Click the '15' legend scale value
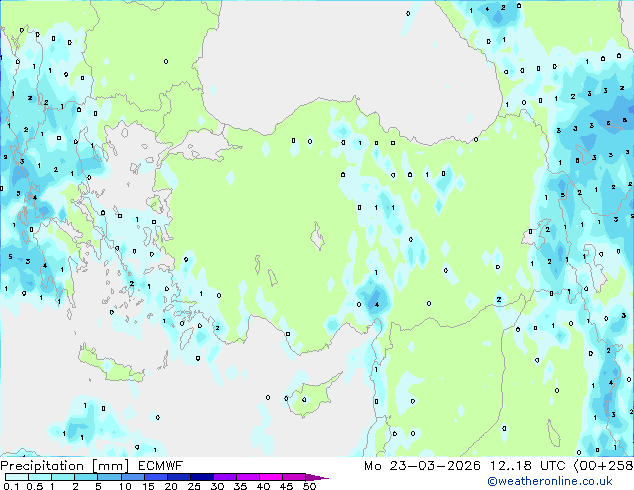 (148, 486)
